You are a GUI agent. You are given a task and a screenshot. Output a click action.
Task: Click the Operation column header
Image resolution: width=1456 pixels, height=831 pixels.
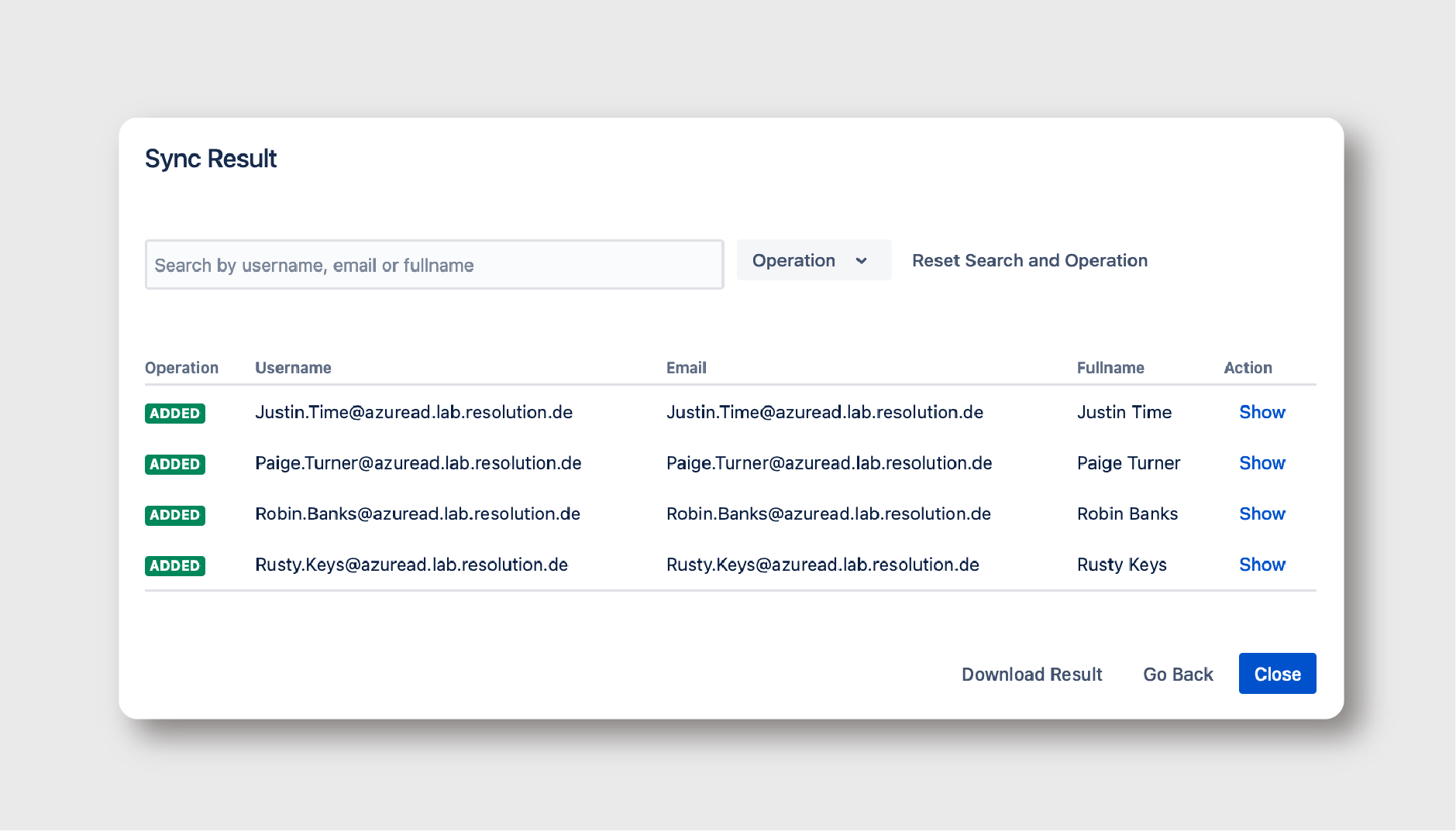point(181,368)
